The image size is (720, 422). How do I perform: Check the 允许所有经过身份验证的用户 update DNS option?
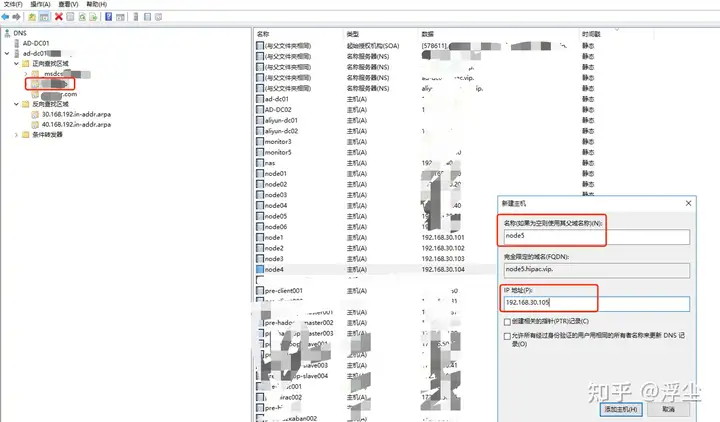(507, 336)
